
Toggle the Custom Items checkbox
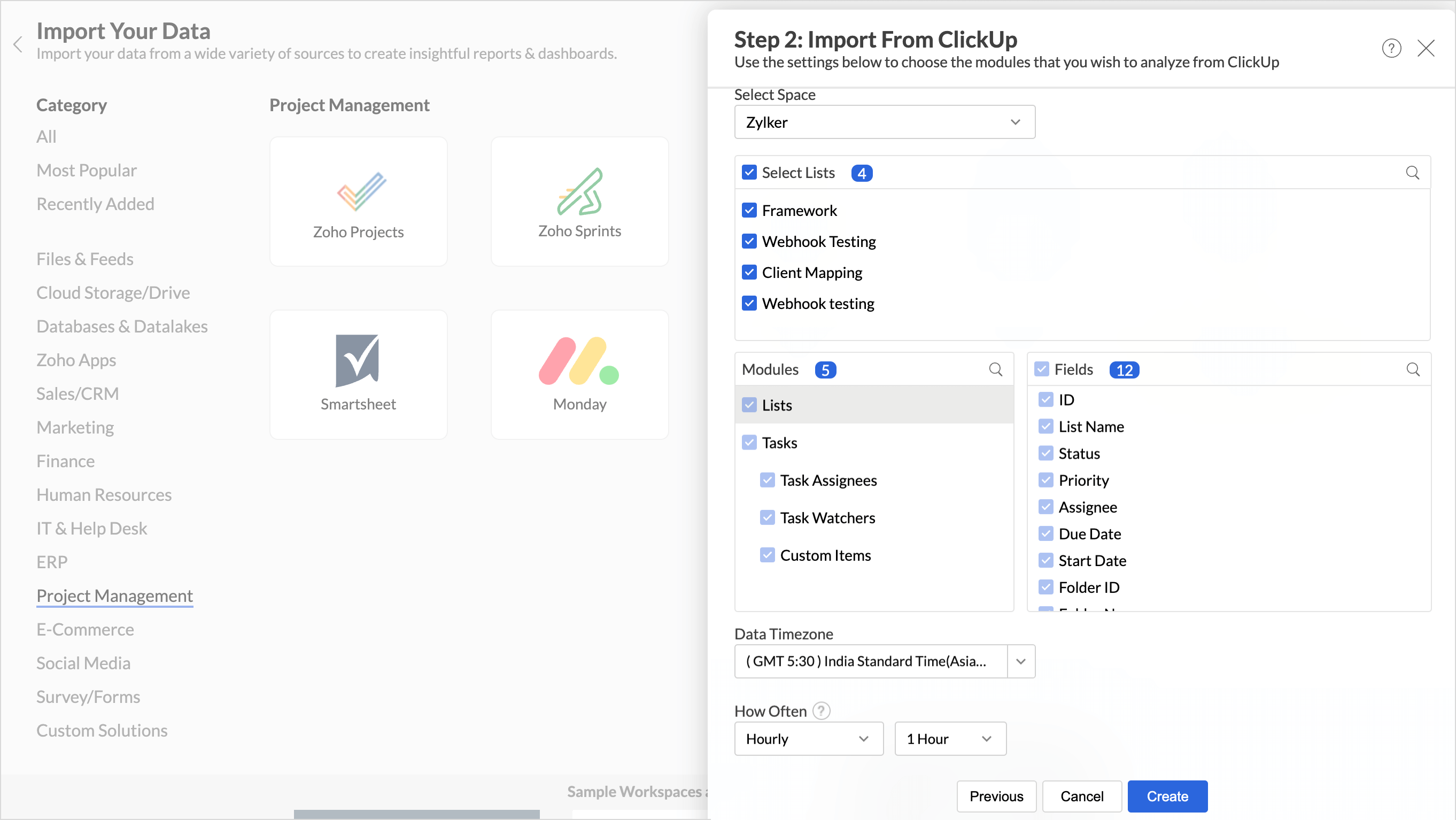click(x=767, y=555)
